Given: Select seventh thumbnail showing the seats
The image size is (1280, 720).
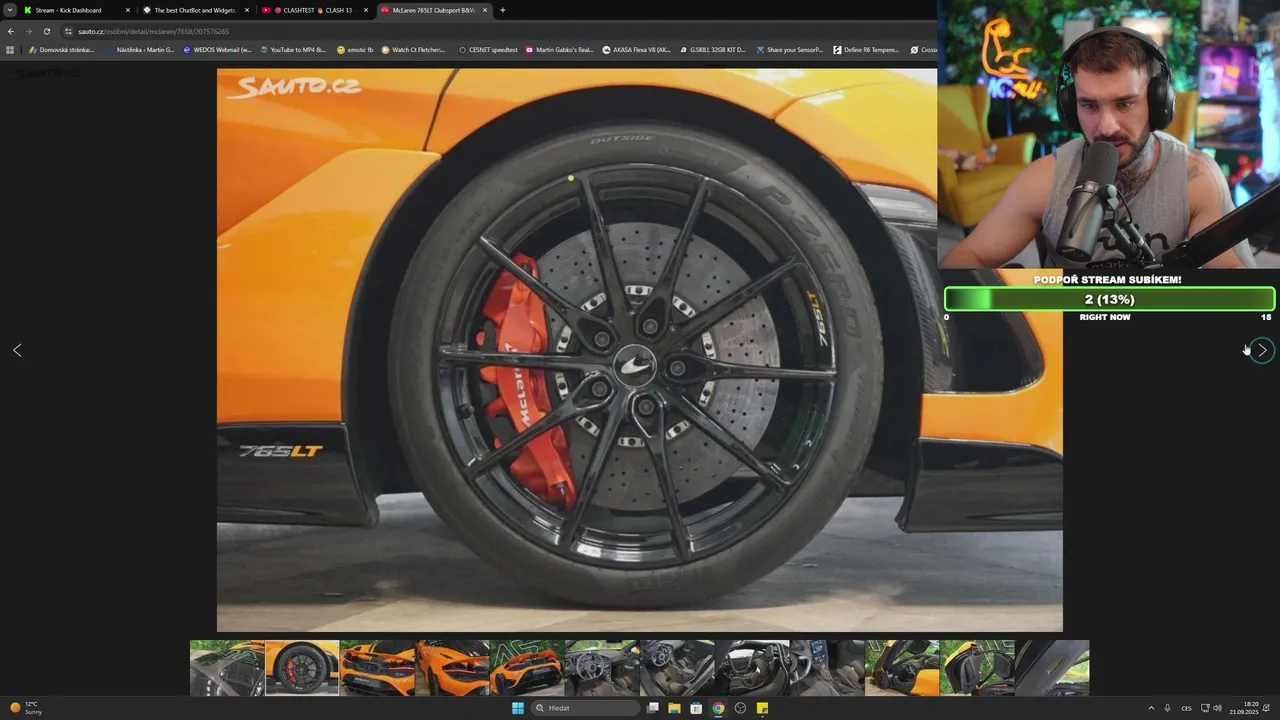Looking at the screenshot, I should 677,668.
